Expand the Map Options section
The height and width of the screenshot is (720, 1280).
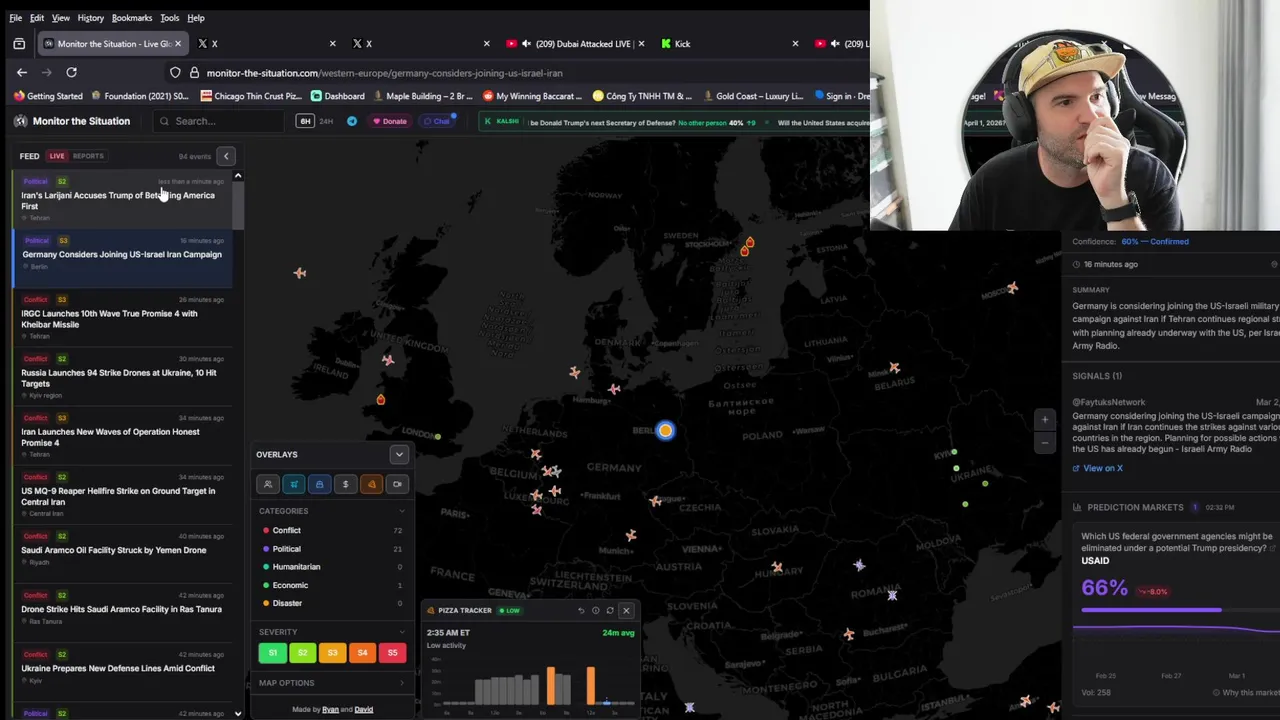click(x=402, y=683)
